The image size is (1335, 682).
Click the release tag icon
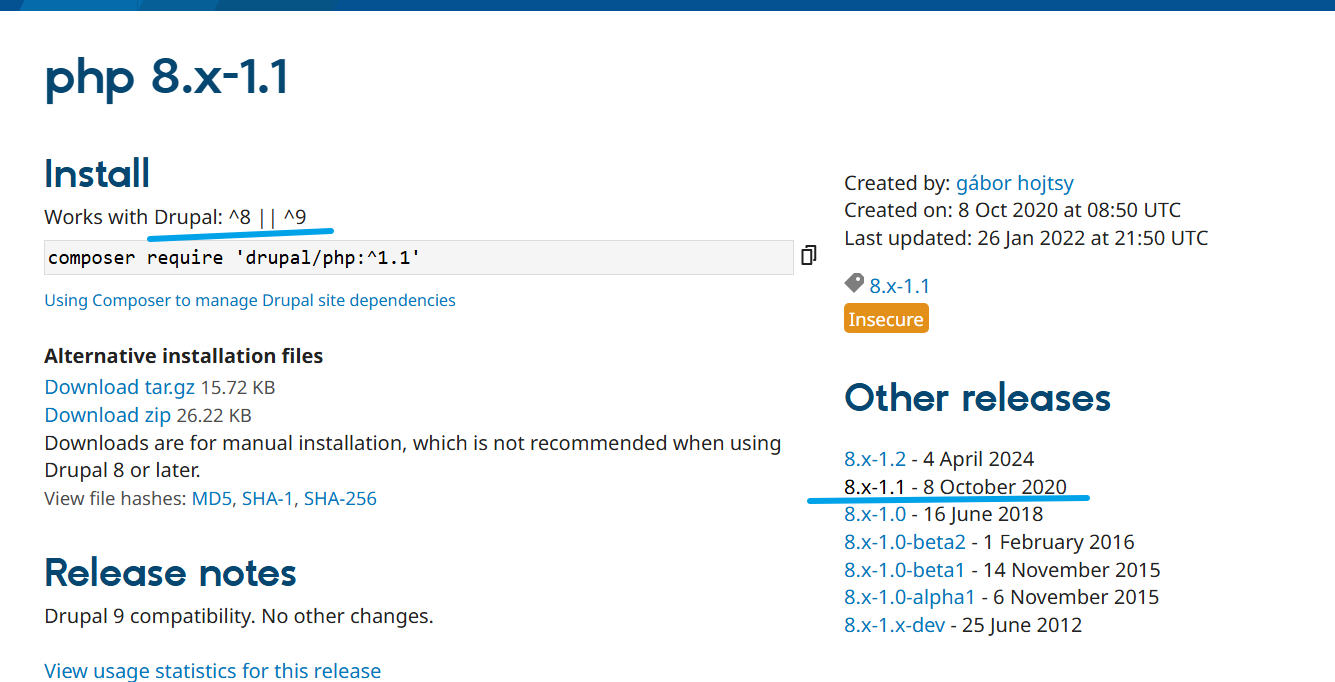(854, 285)
